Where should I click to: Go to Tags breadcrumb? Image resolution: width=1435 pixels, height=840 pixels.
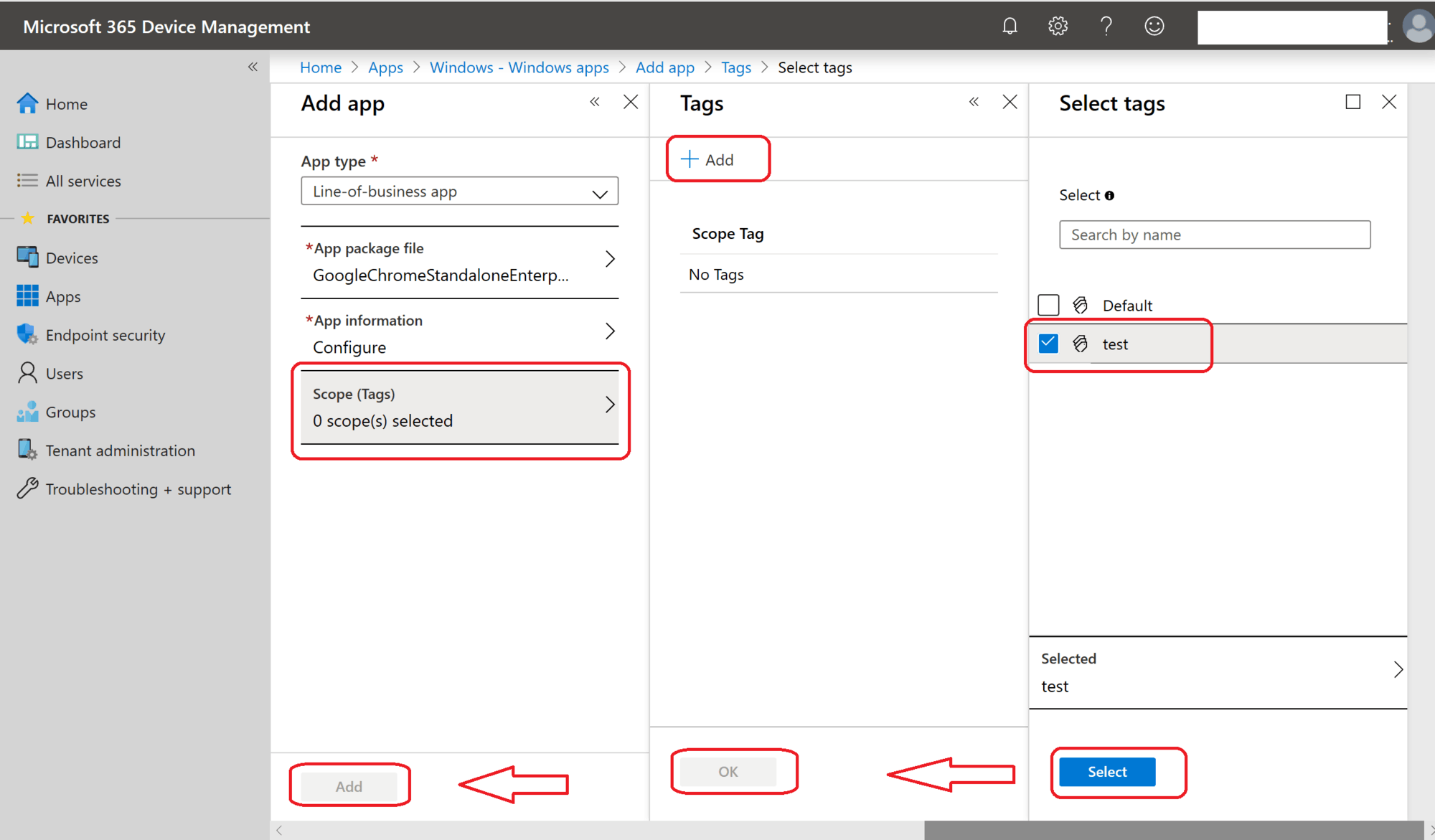[735, 67]
